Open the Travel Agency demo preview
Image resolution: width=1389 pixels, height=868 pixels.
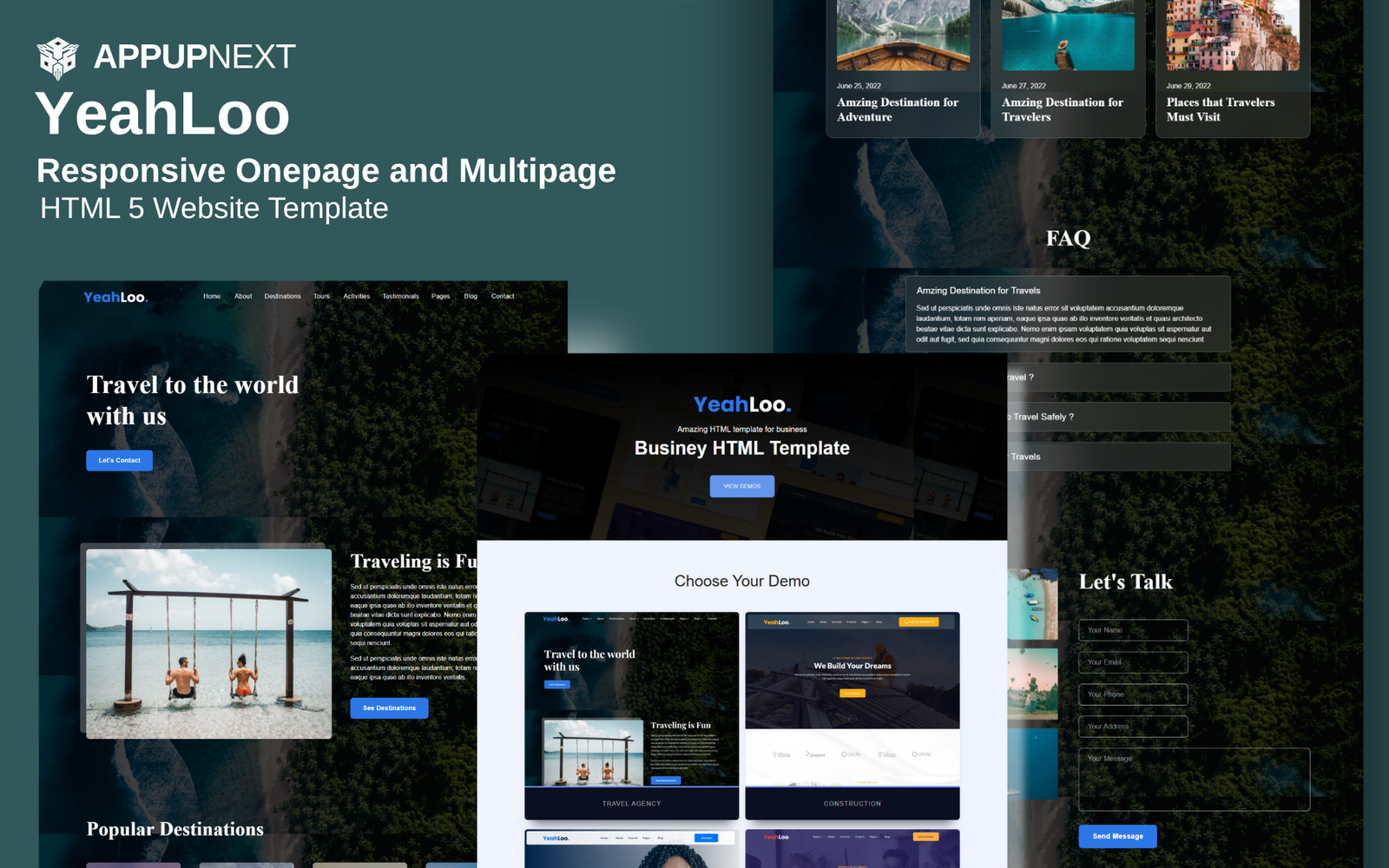[x=631, y=715]
